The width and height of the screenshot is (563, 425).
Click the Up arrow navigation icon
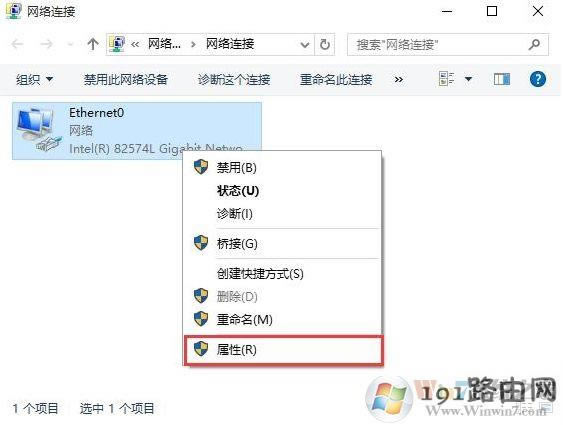click(93, 44)
